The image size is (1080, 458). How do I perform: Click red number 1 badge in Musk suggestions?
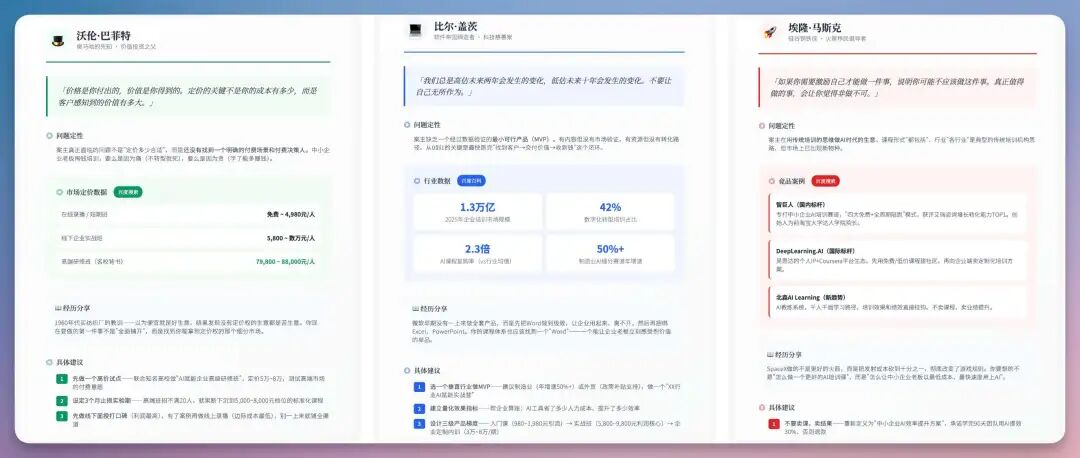774,424
